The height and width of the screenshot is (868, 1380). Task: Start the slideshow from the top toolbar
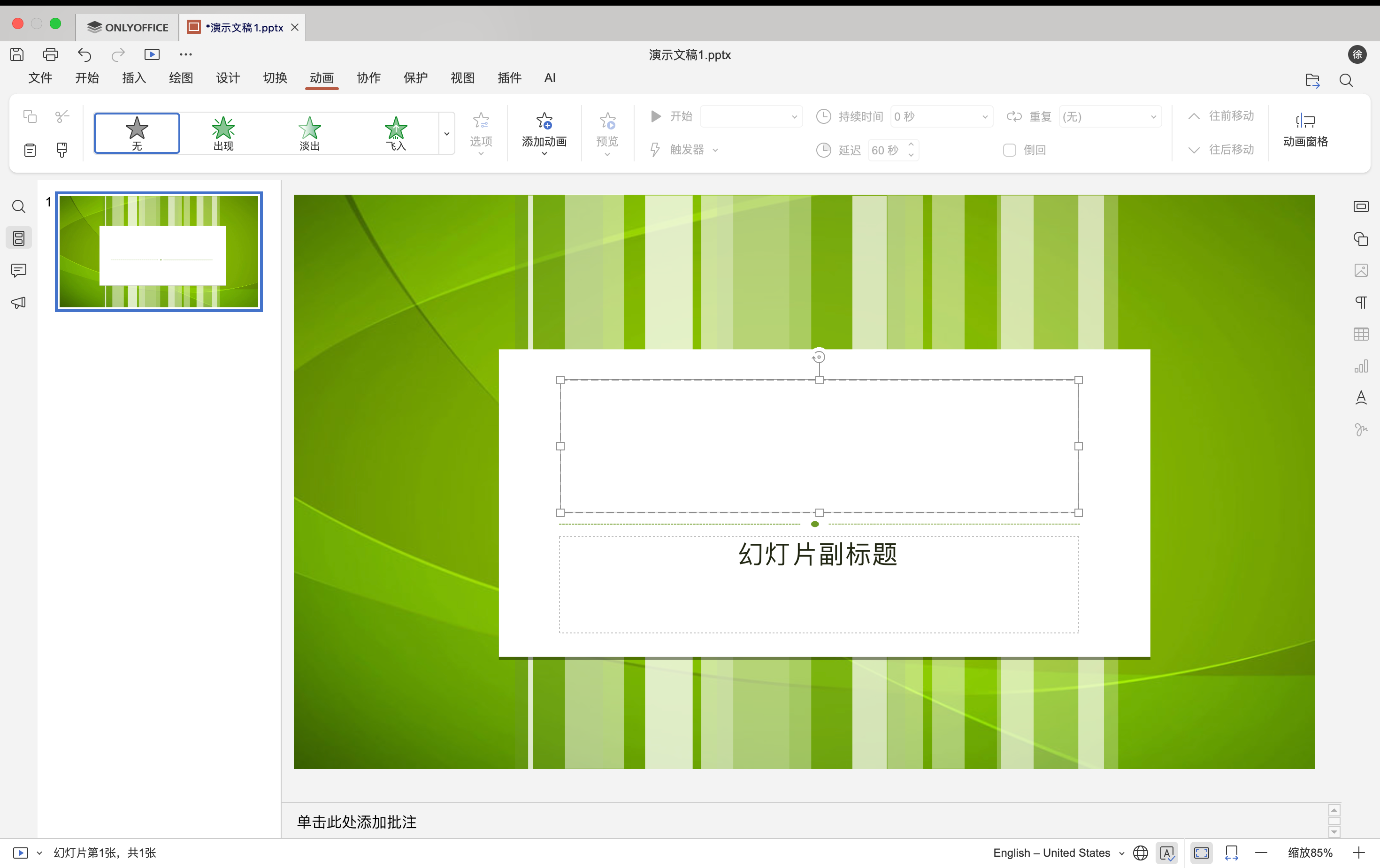tap(152, 54)
